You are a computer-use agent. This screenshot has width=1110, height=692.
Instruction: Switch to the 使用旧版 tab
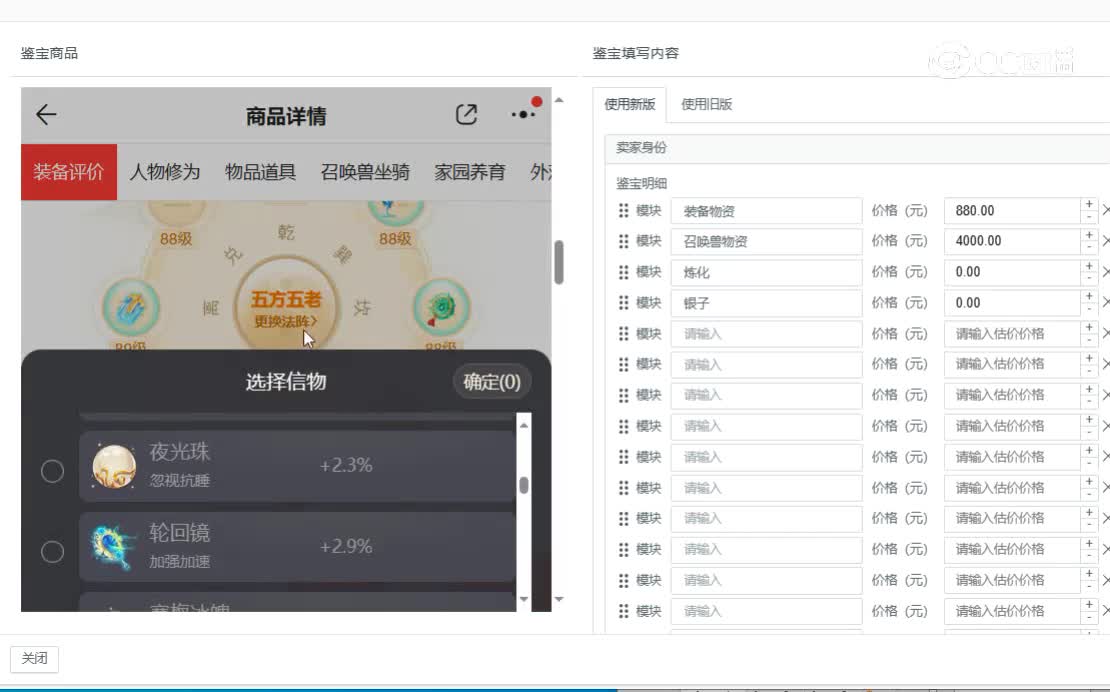click(708, 103)
